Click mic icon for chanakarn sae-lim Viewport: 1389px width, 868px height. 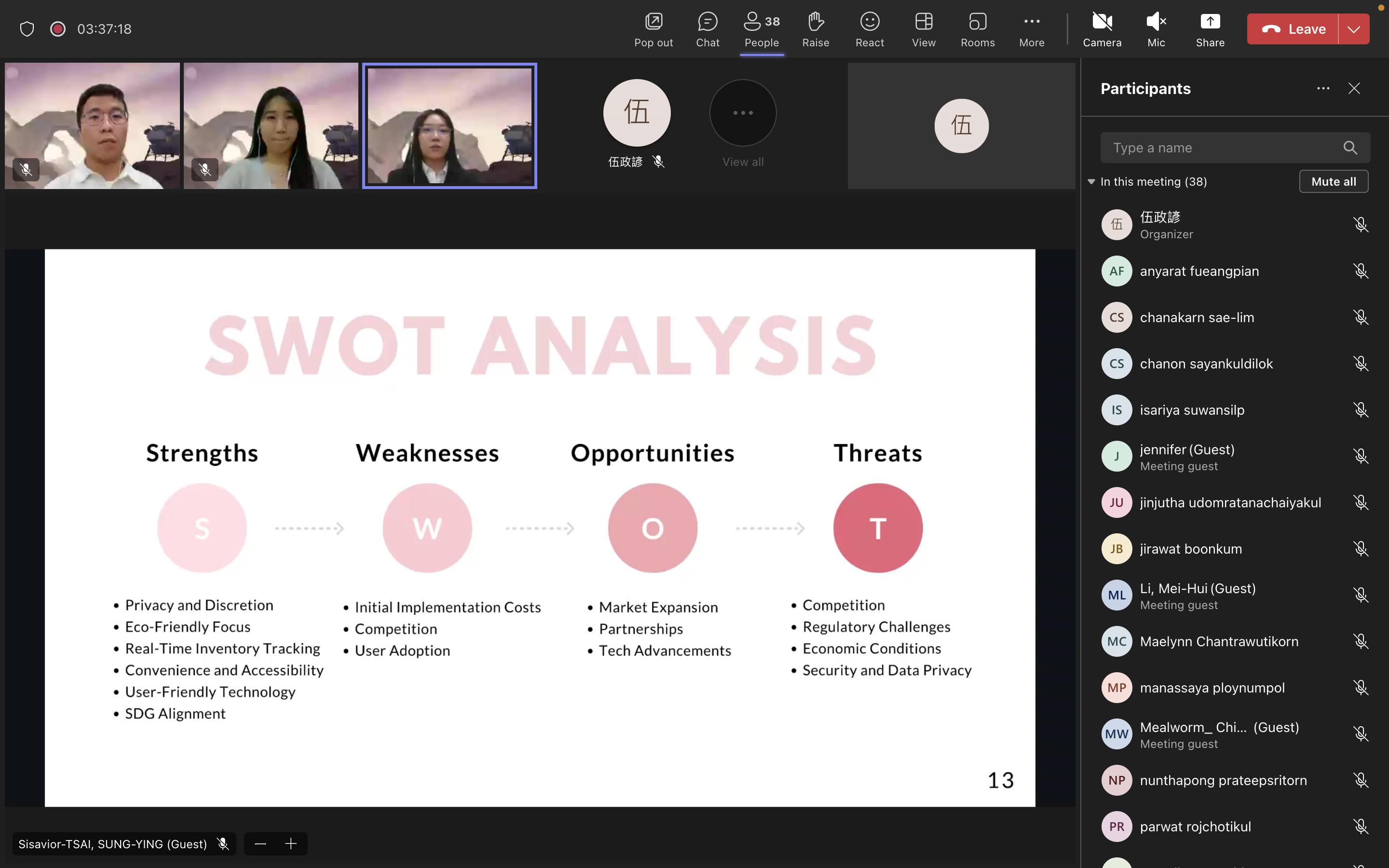1360,317
